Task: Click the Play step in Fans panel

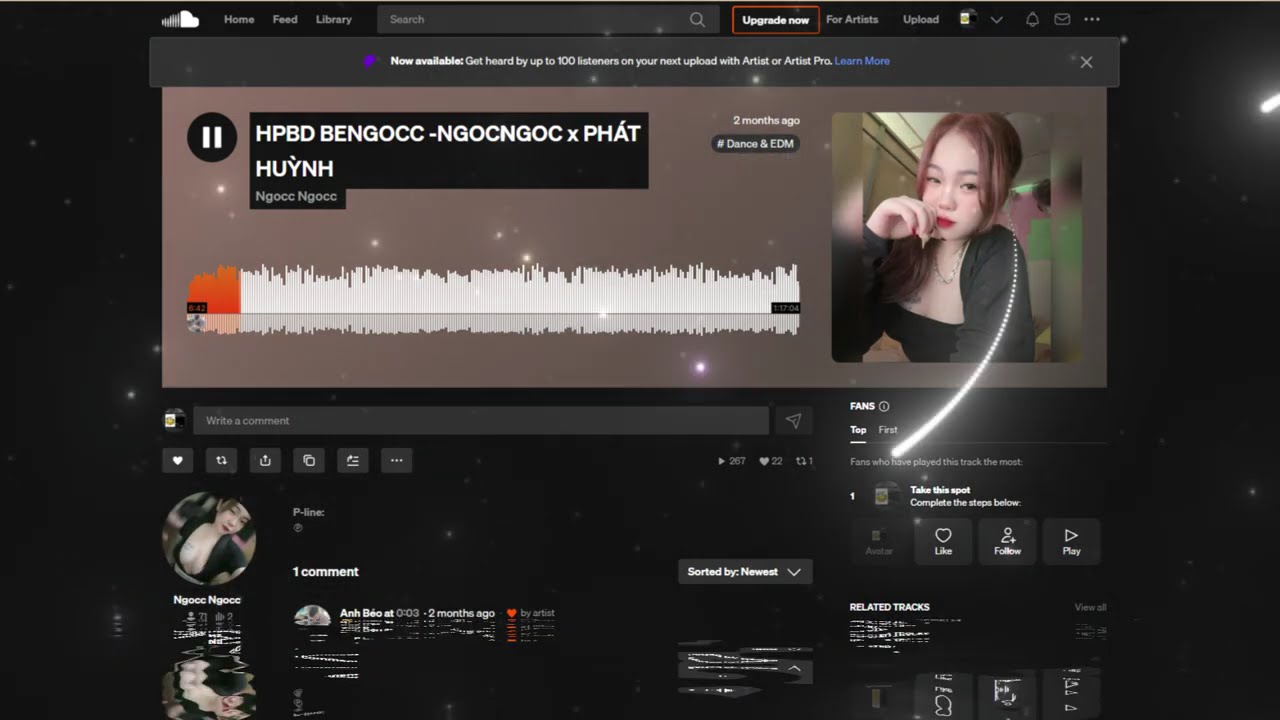Action: (1071, 541)
